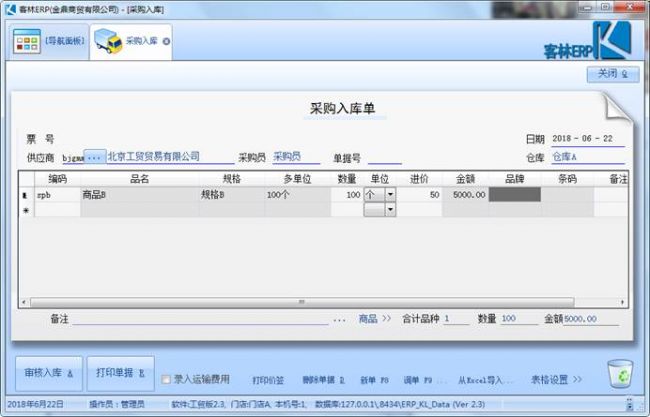Close the 采购入库 tab via its x icon
The image size is (650, 417).
coord(166,42)
